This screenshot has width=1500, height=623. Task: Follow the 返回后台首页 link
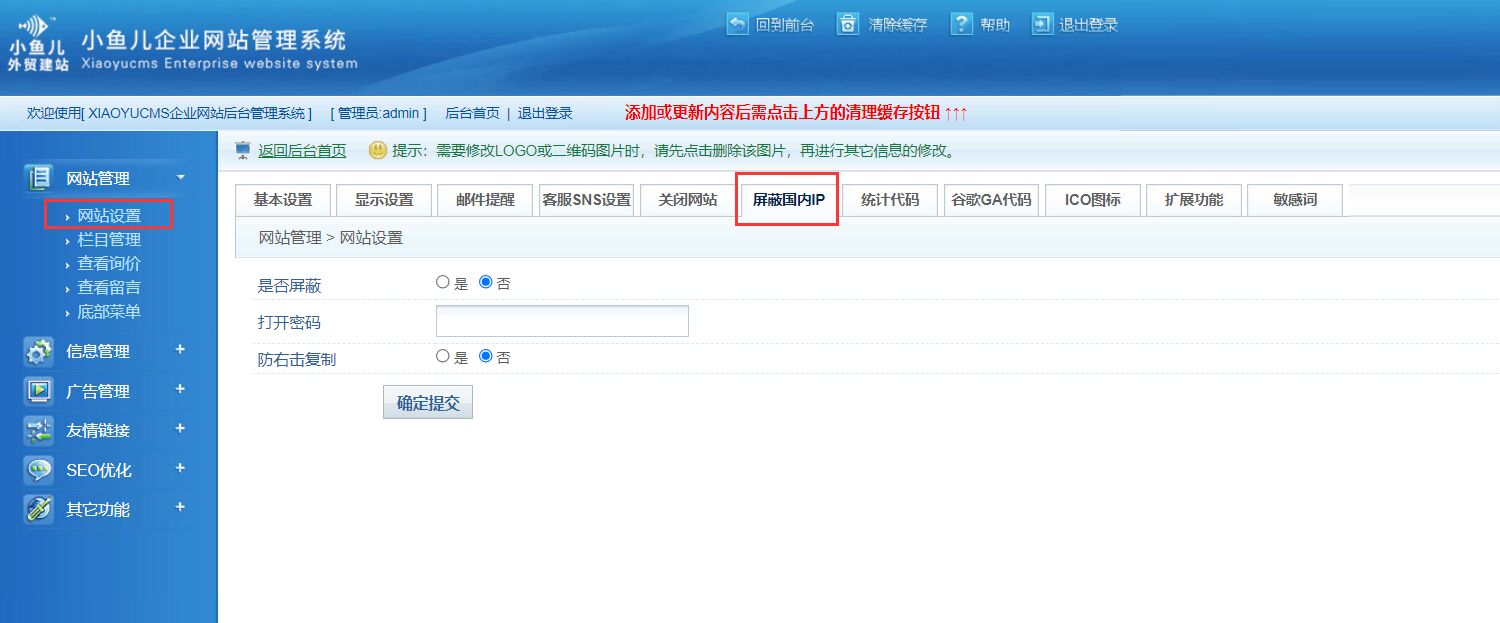(302, 151)
